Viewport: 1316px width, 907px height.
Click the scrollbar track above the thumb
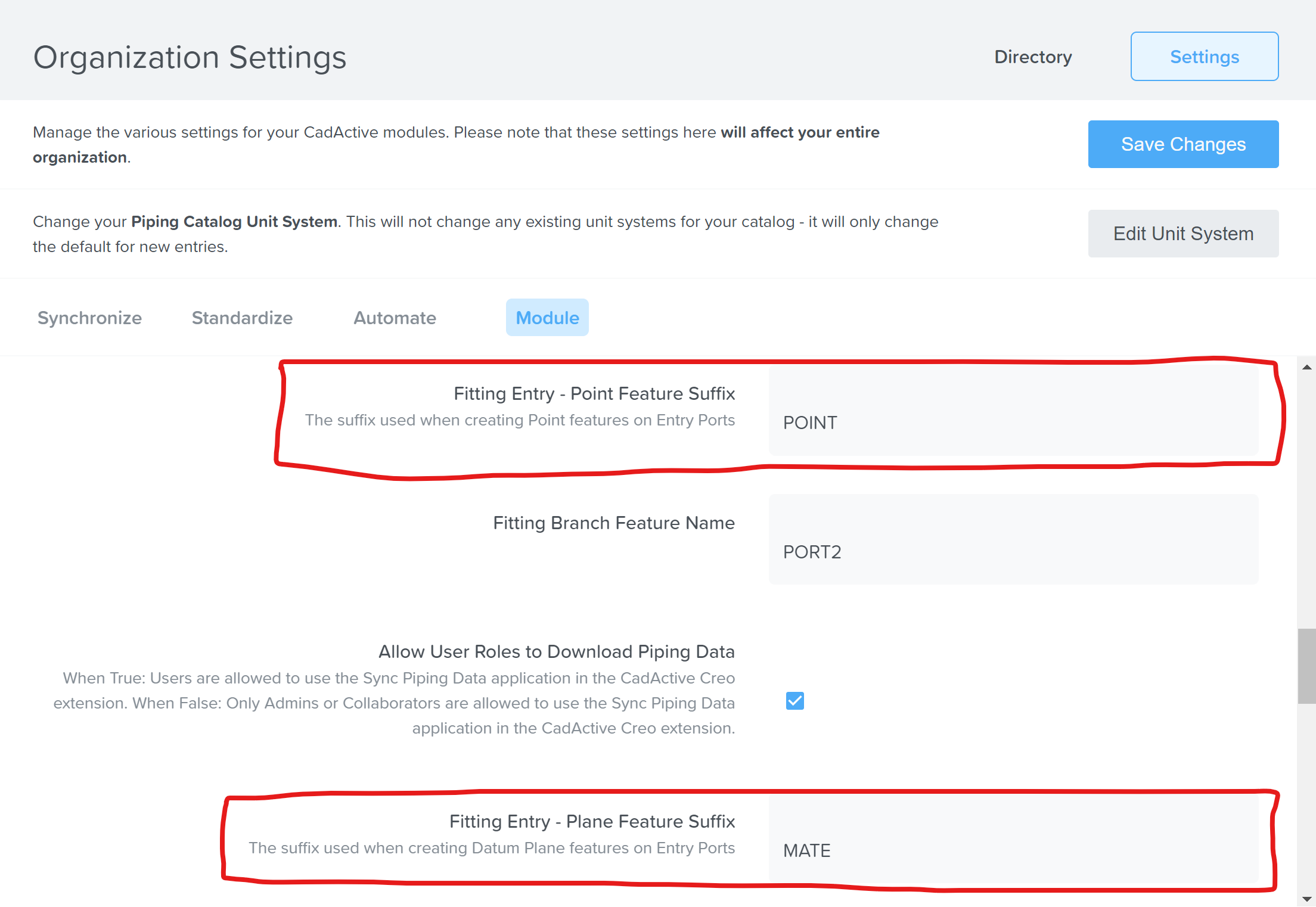tap(1306, 501)
